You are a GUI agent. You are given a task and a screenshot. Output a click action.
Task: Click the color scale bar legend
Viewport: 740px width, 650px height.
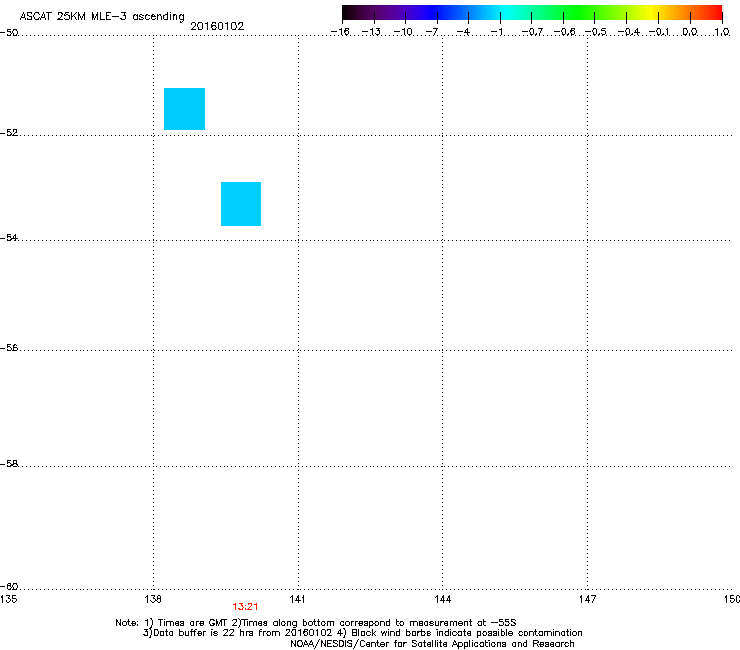click(532, 13)
